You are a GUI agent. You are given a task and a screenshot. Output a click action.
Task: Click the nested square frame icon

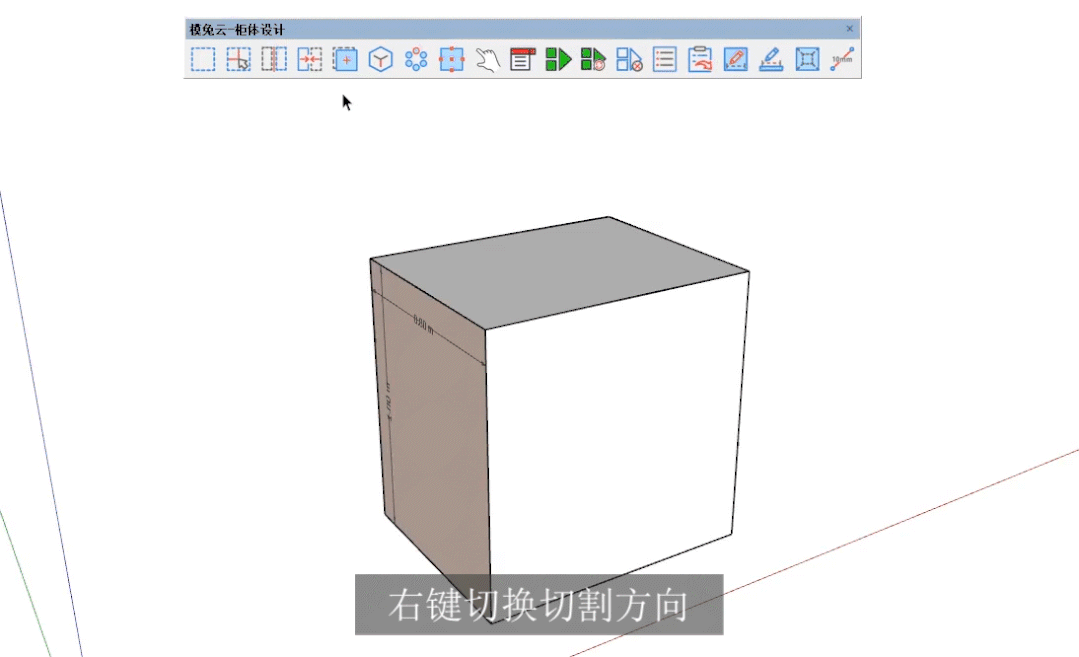pos(807,60)
